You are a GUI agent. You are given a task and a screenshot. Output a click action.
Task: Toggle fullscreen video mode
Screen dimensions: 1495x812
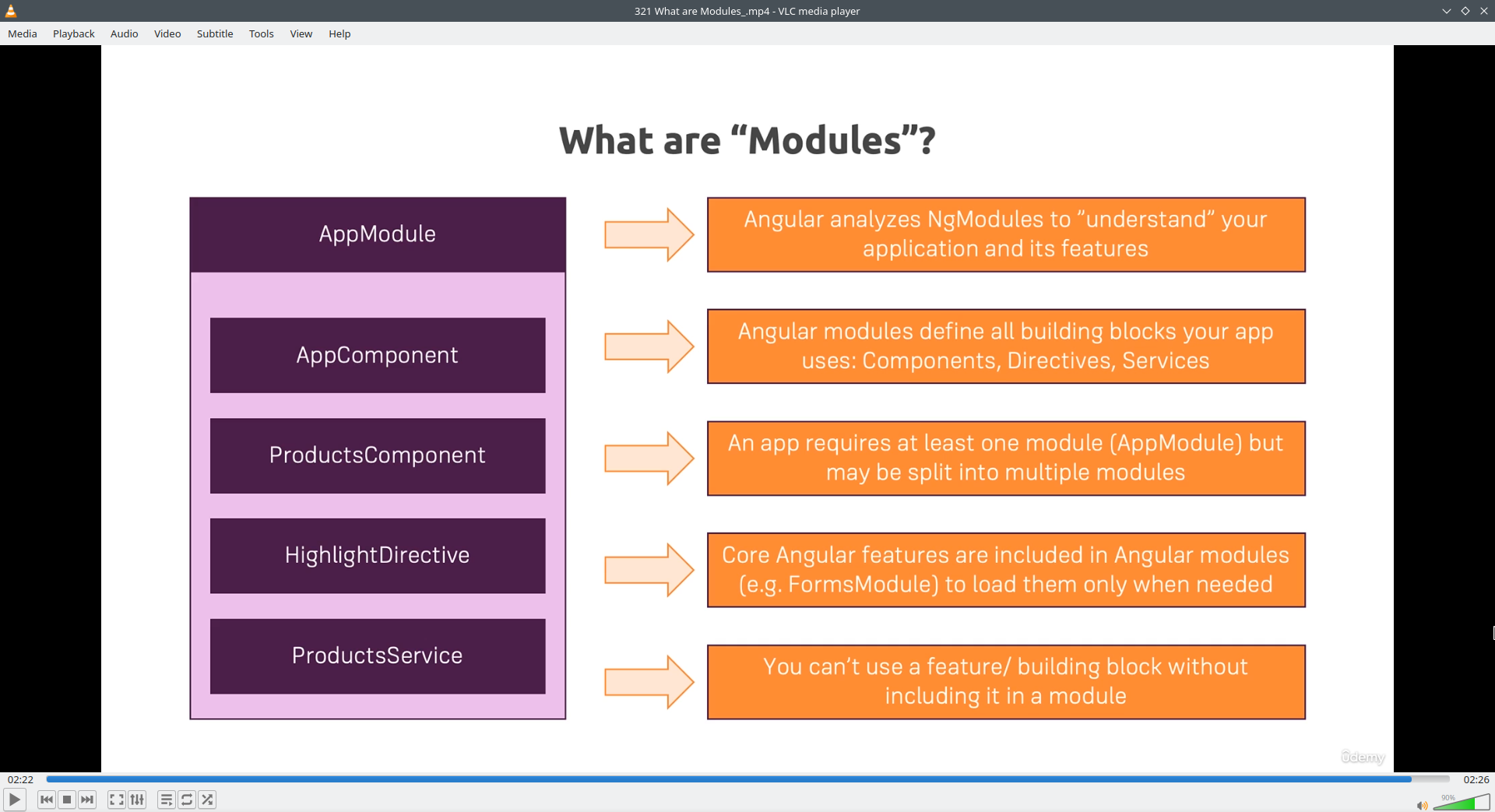pos(116,800)
